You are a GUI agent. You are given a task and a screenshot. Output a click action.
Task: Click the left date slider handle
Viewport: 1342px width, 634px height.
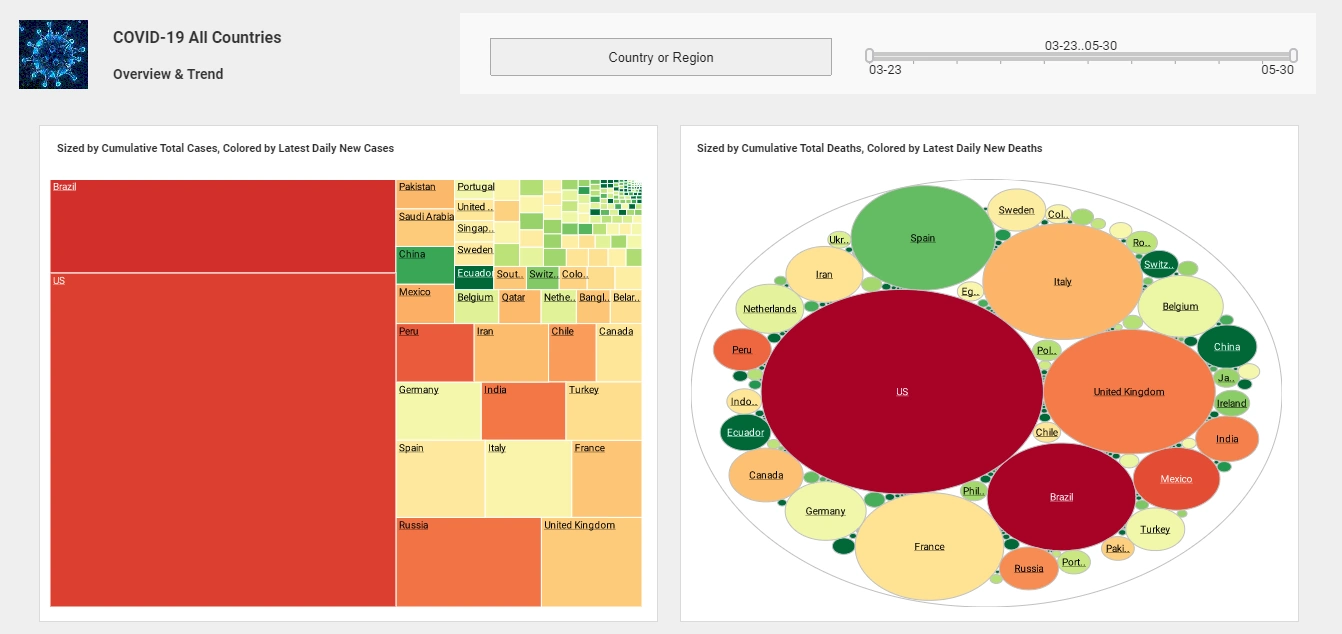870,56
